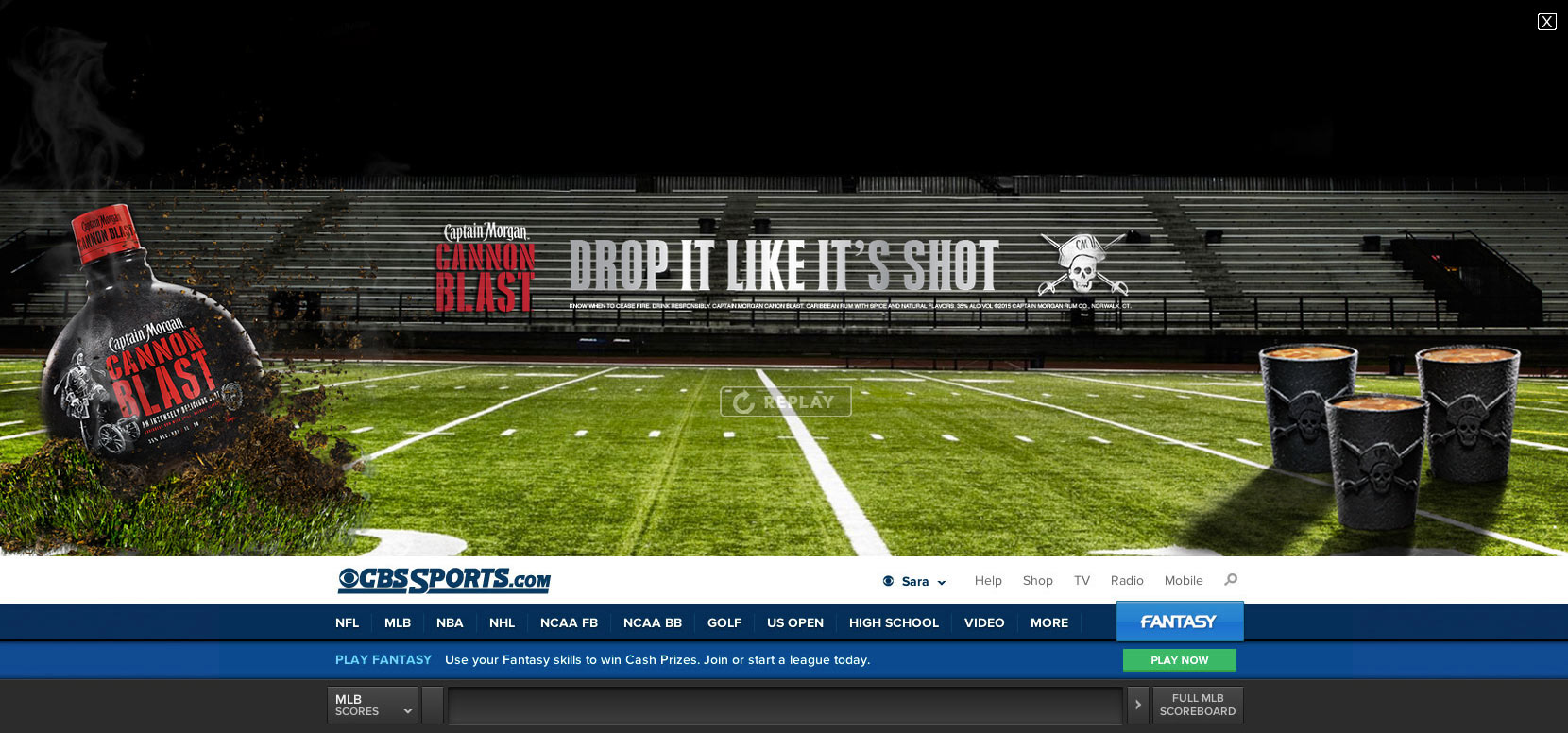
Task: Open the TV link
Action: [1082, 581]
